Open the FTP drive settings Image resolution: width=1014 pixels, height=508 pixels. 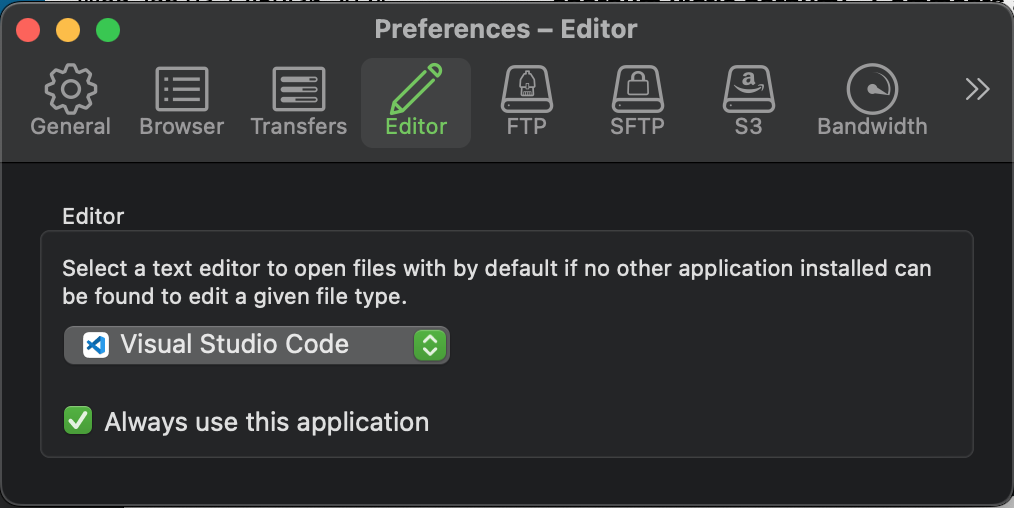tap(526, 102)
